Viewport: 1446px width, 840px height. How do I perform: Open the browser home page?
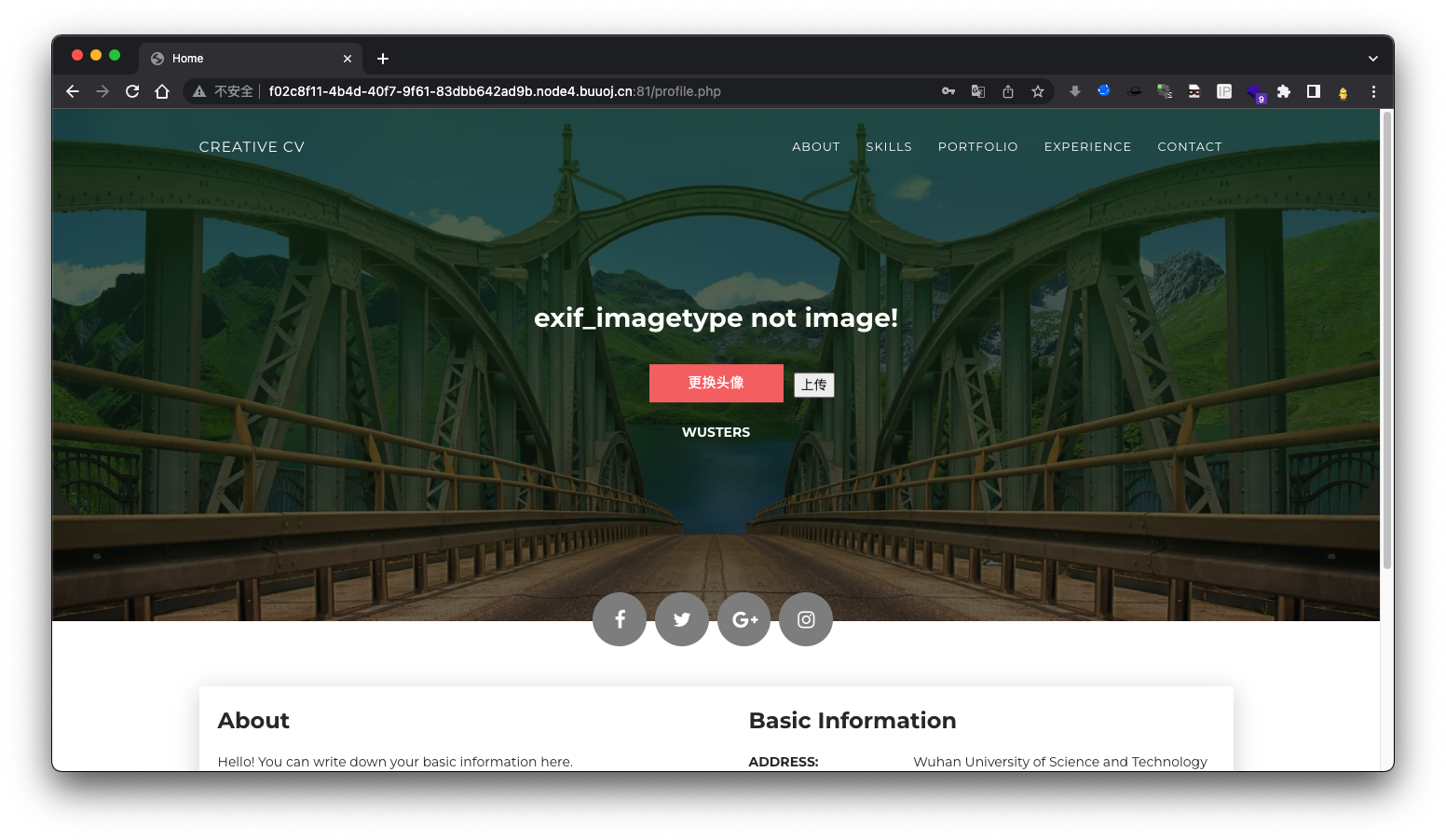click(162, 91)
